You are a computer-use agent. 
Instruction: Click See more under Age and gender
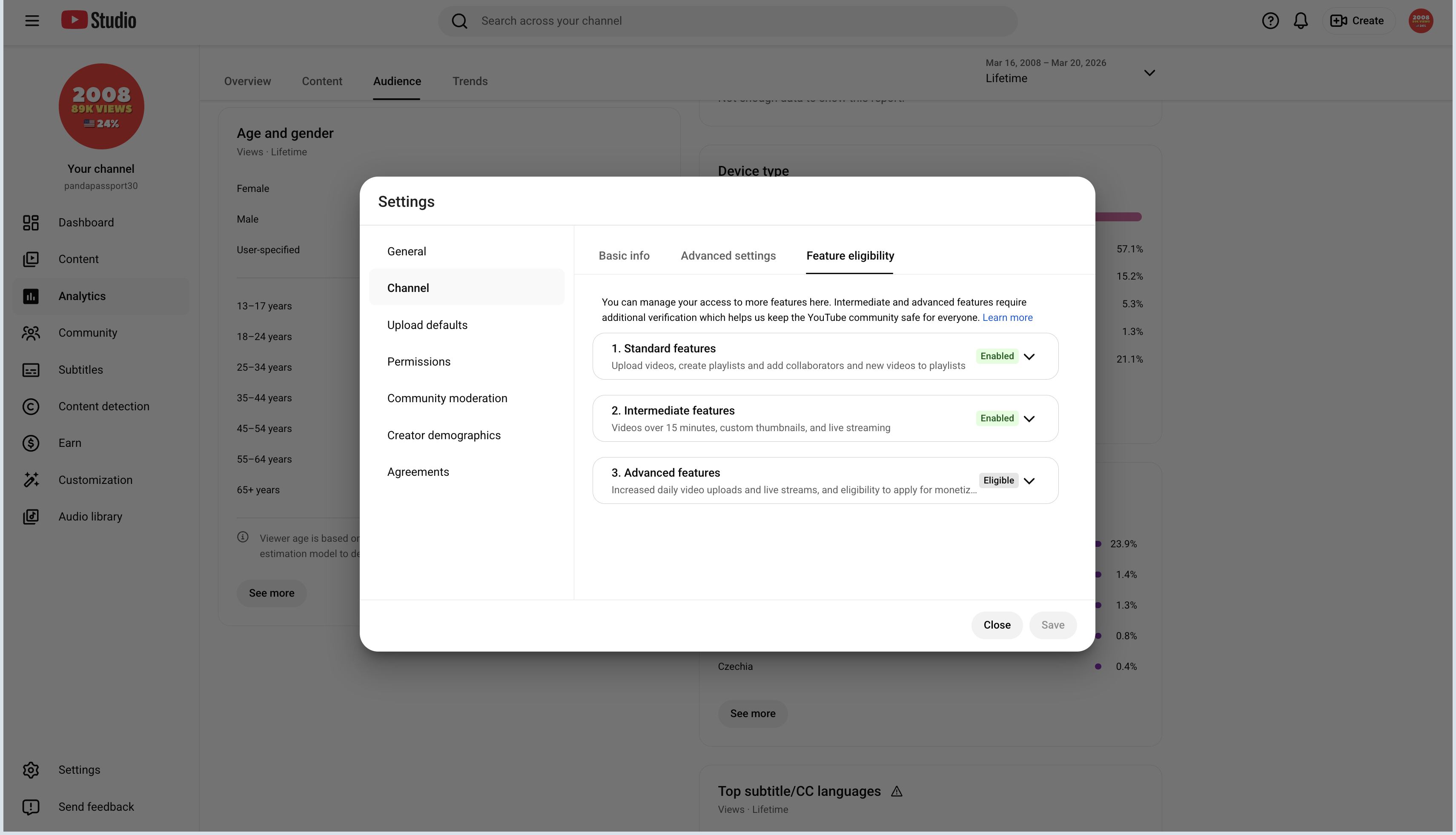click(x=271, y=593)
